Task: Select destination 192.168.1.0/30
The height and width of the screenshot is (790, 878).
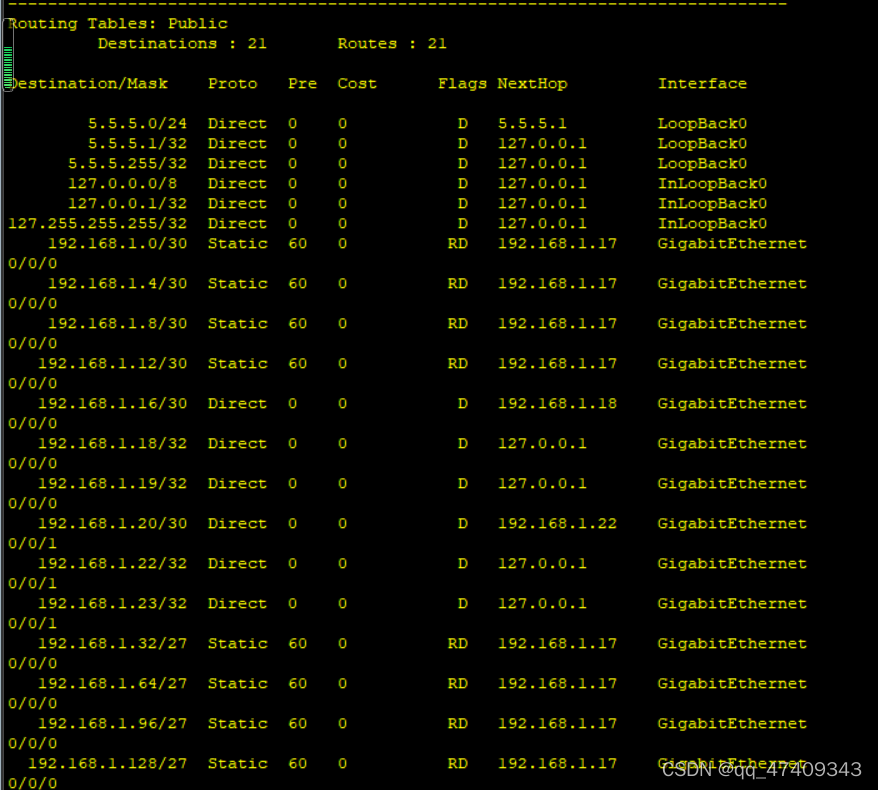Action: pos(118,244)
